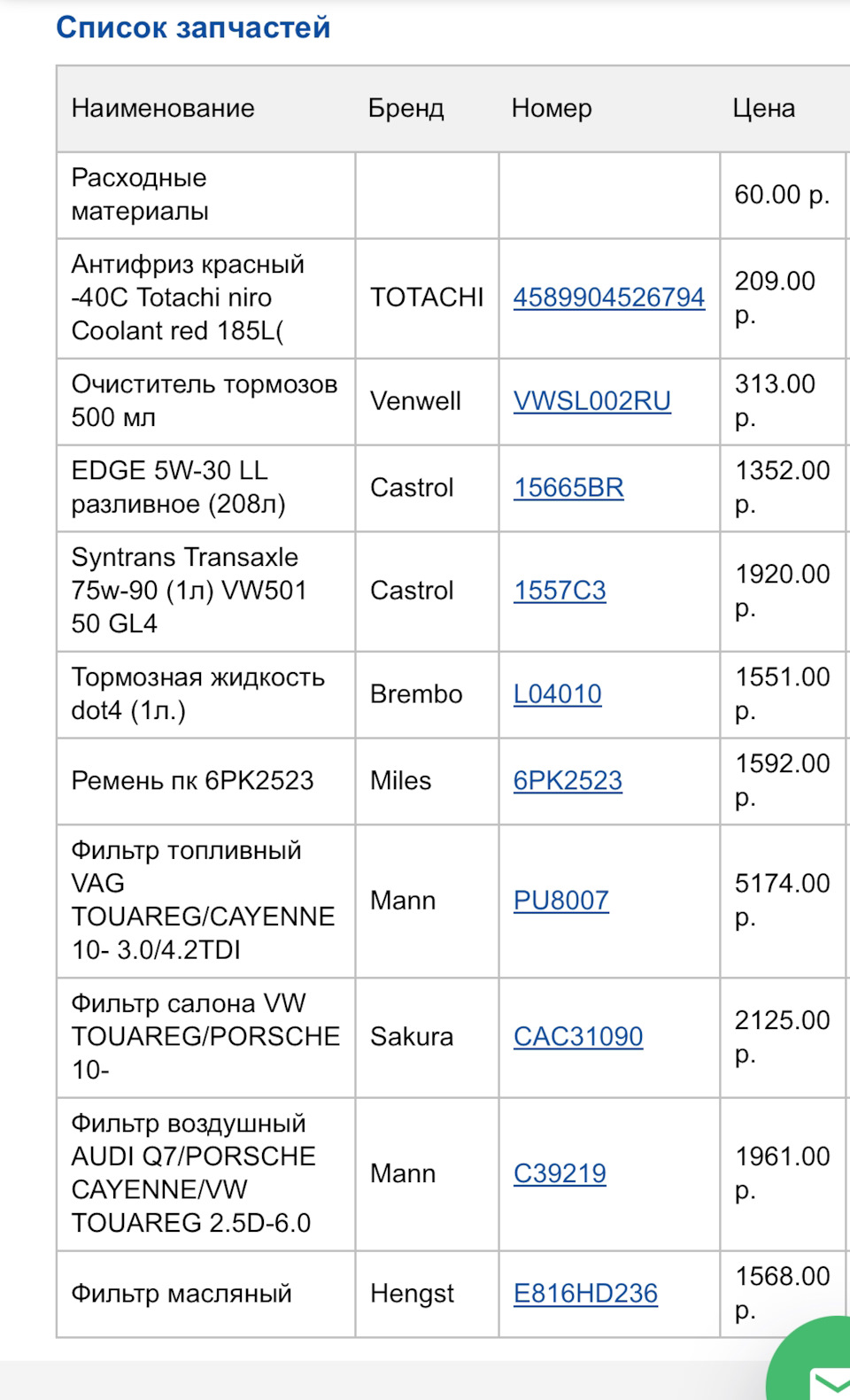Click the 'Номер' column header
Screen dimensions: 850x1400
[551, 108]
